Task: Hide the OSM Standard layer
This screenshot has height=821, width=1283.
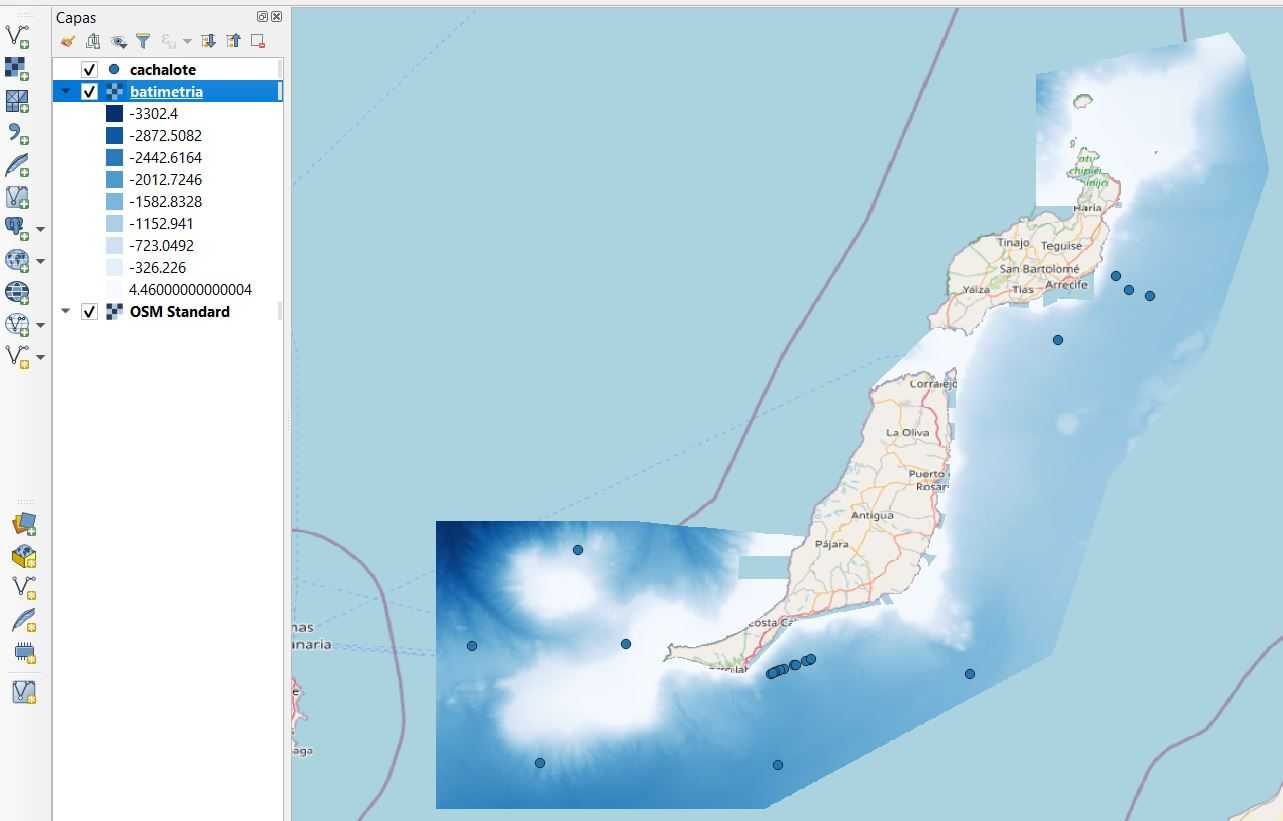Action: [x=89, y=312]
